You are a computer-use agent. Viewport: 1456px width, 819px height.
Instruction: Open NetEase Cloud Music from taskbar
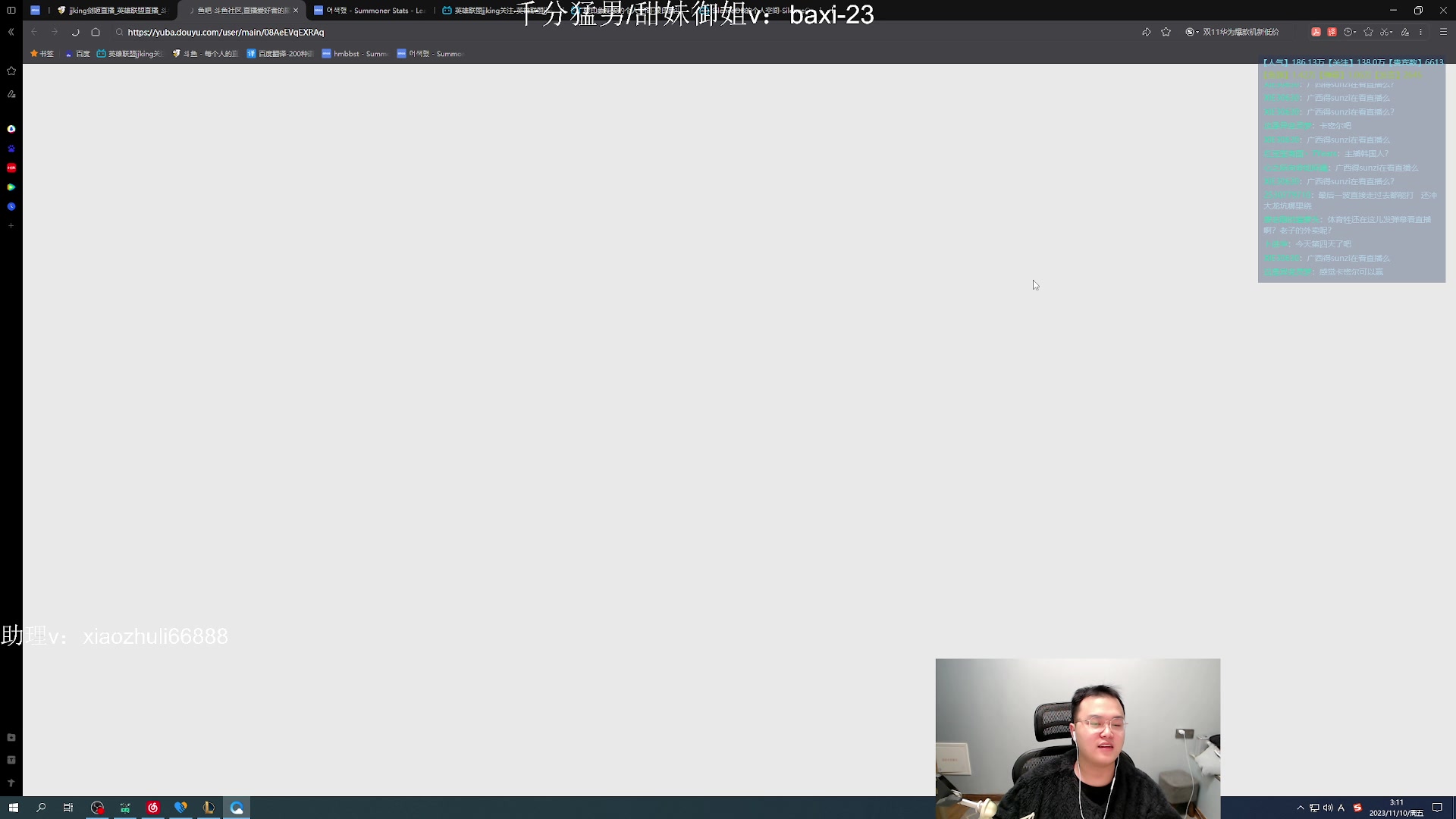[x=152, y=808]
